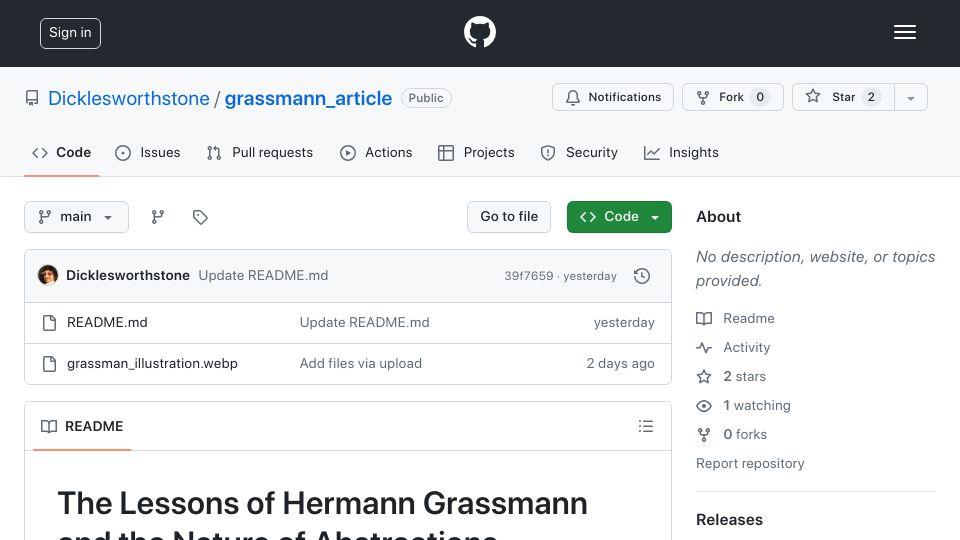Click the Star count 2 badge

[x=871, y=97]
